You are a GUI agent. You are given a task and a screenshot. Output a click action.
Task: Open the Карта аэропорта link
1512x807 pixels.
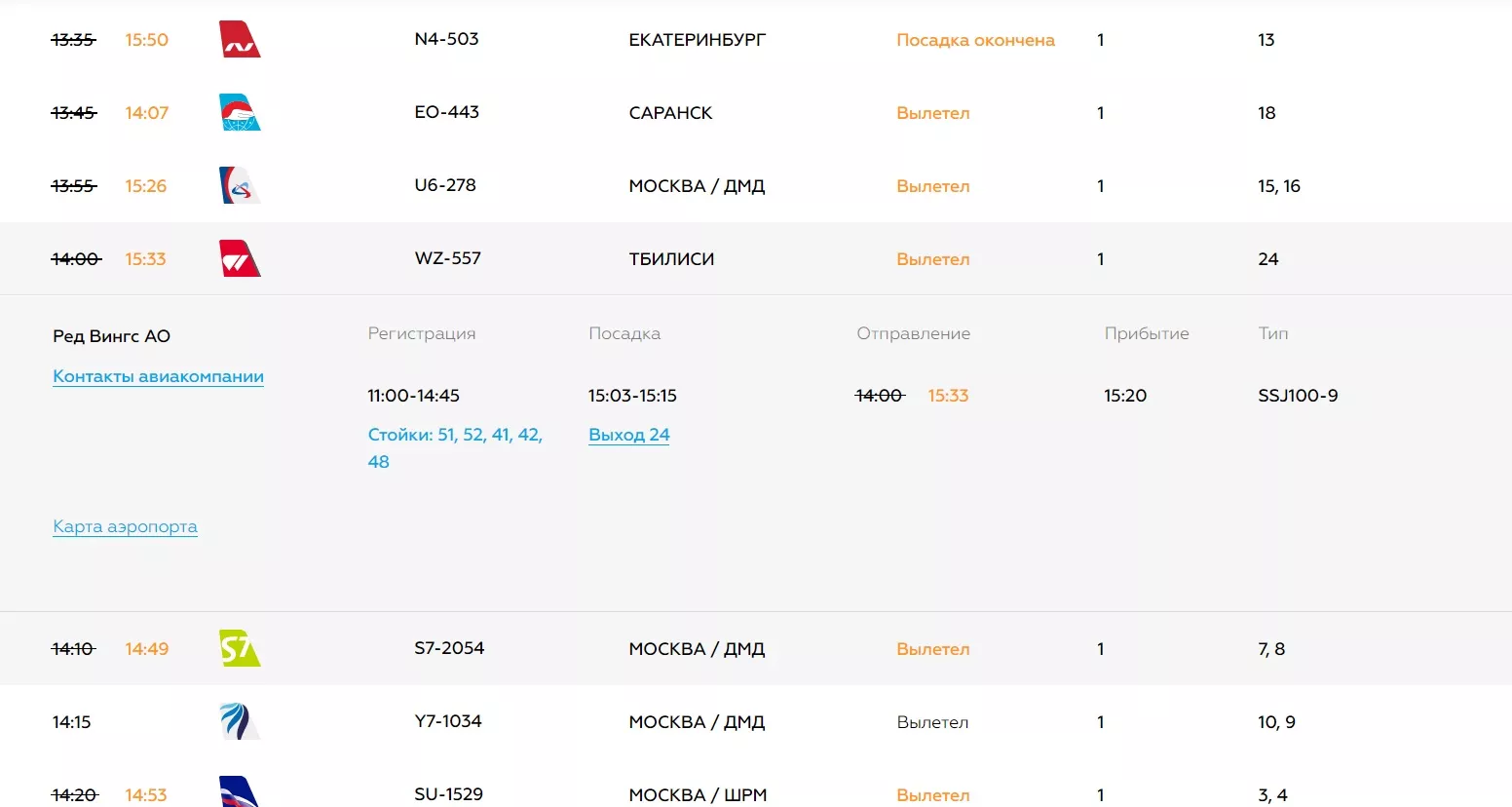click(x=125, y=527)
